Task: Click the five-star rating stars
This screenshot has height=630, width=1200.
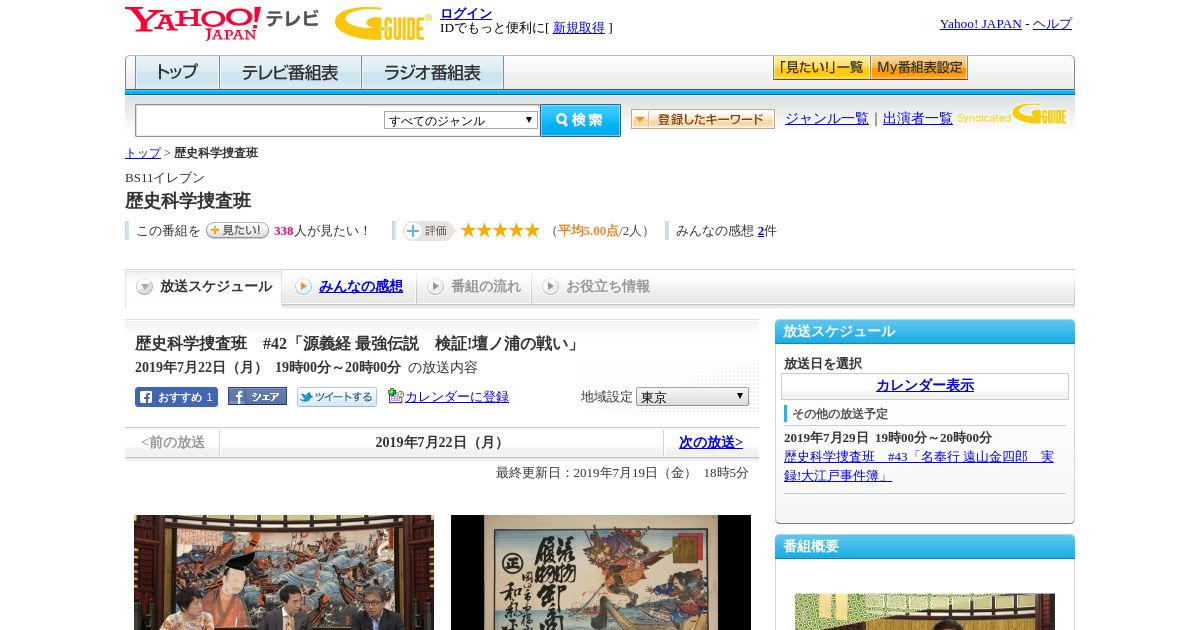Action: (500, 230)
